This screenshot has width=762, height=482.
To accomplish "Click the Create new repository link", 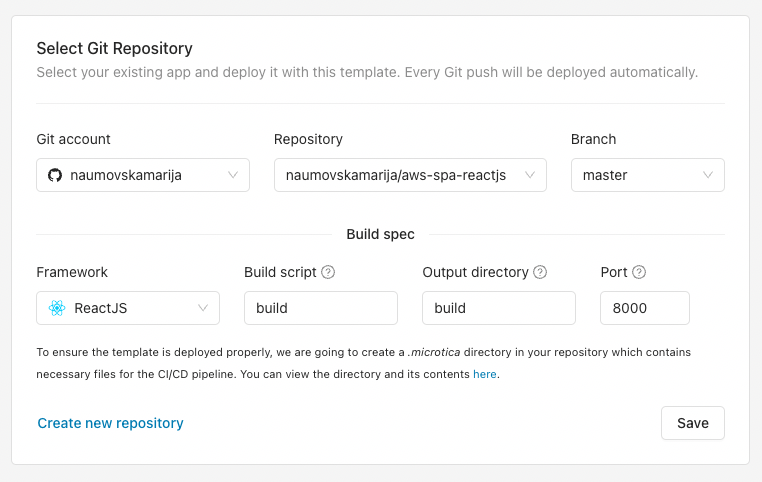I will coord(111,423).
